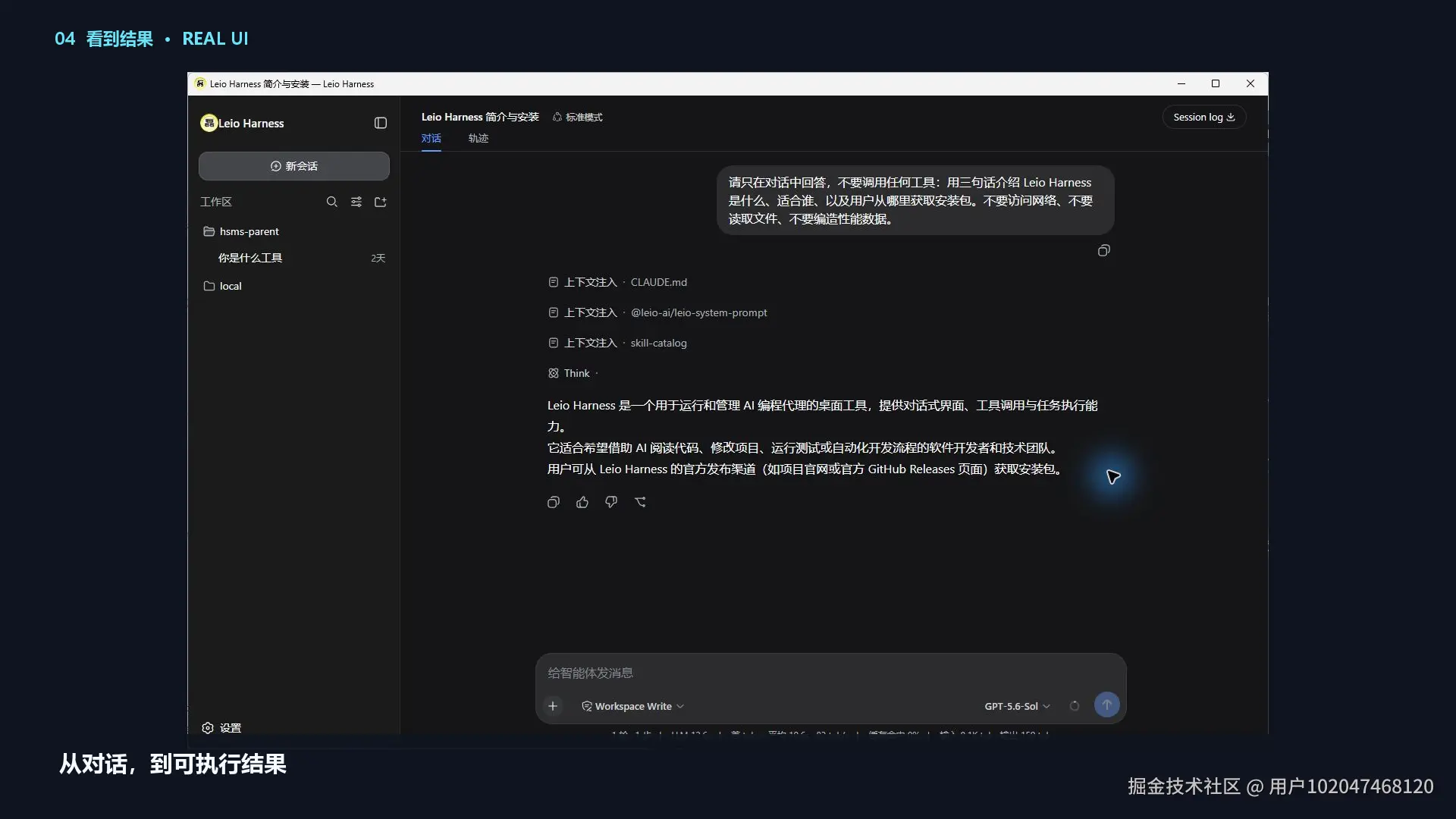Switch to the 对话 tab

(x=431, y=138)
